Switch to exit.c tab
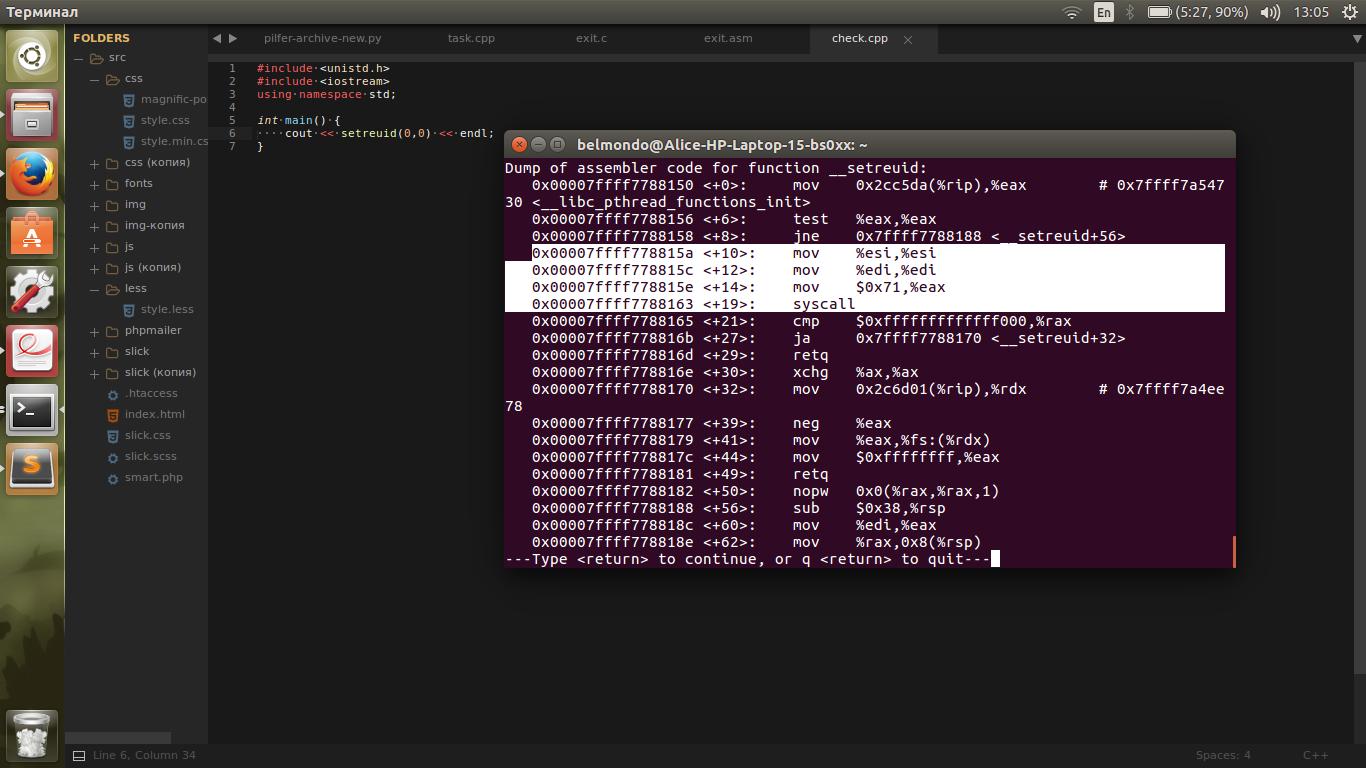1366x768 pixels. (x=591, y=38)
